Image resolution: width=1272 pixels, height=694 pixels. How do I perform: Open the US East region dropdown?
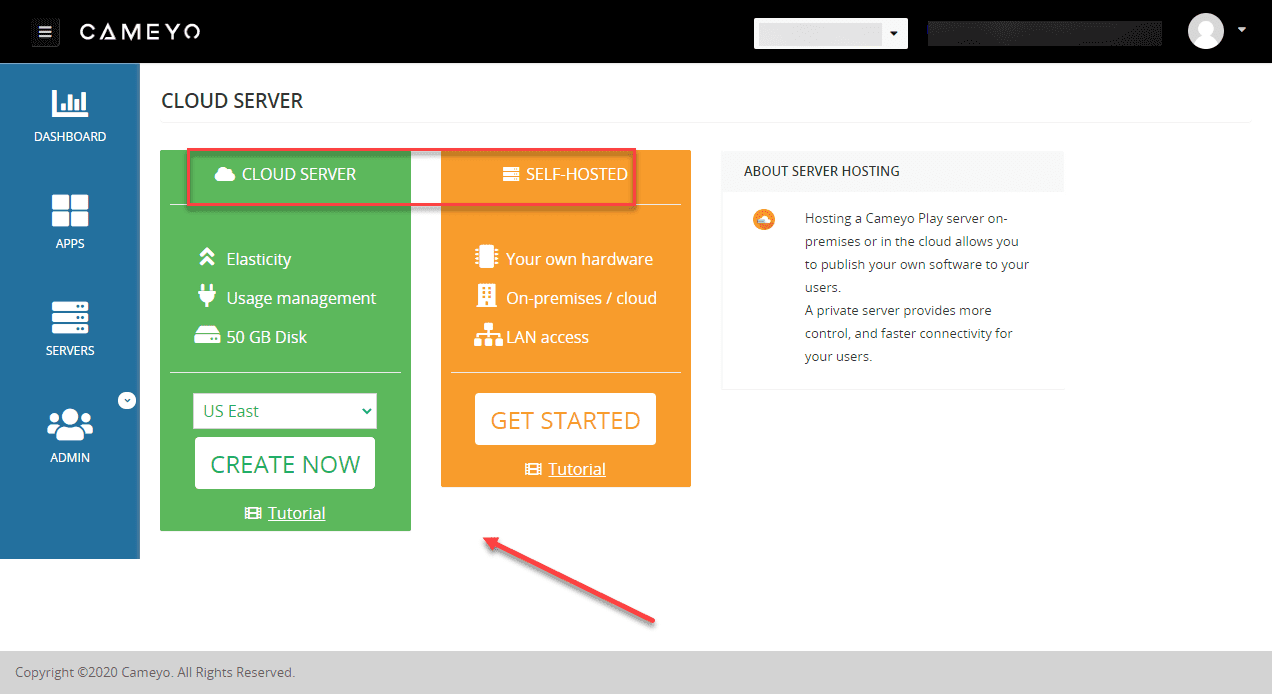tap(284, 411)
